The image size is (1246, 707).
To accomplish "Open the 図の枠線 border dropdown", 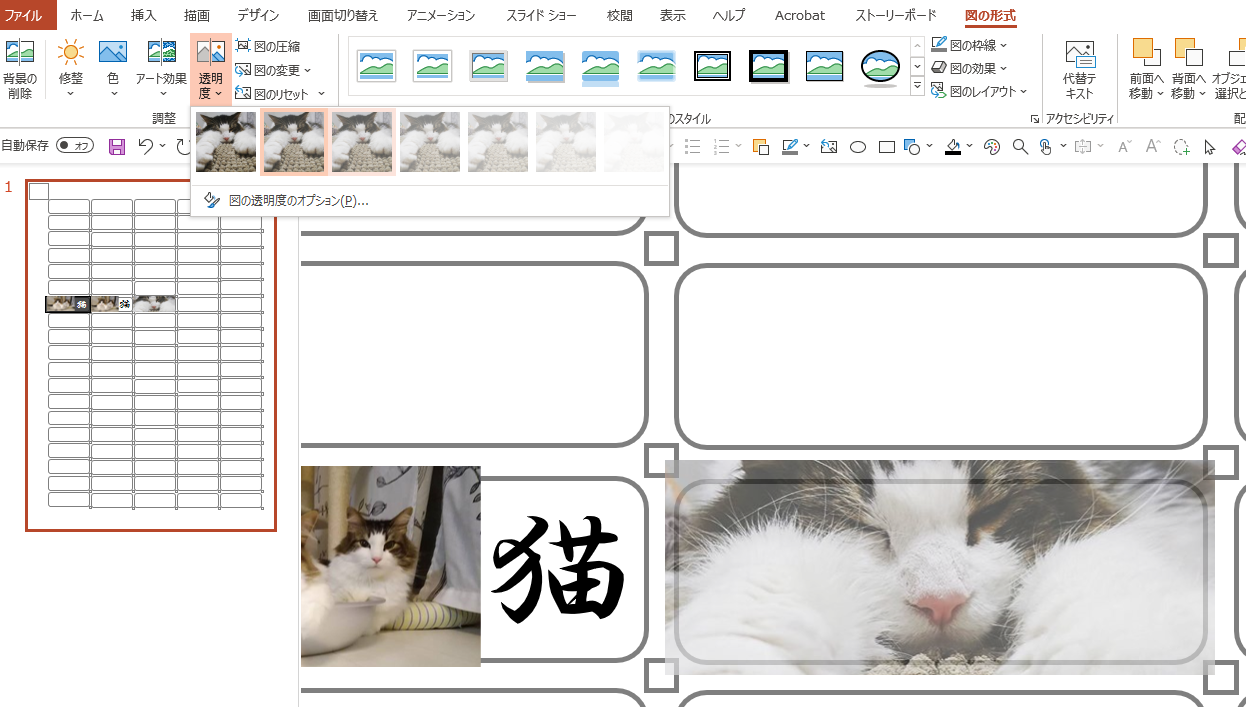I will tap(969, 45).
